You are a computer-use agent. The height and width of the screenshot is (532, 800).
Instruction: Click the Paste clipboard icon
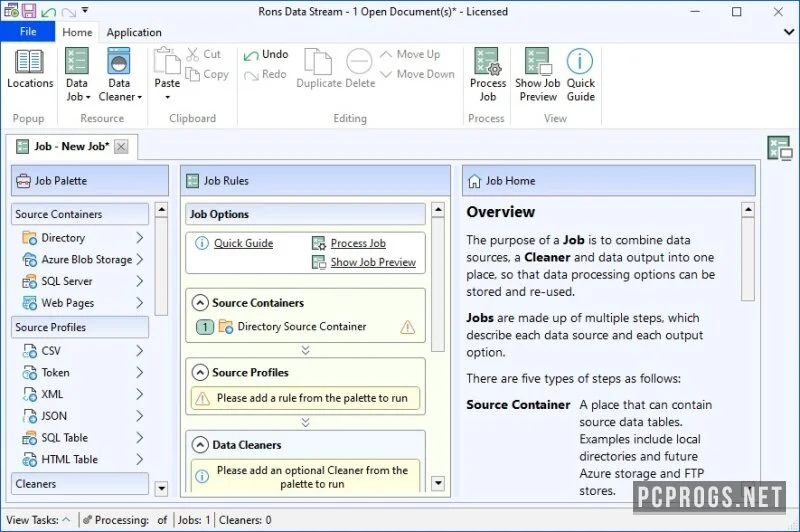click(x=167, y=61)
